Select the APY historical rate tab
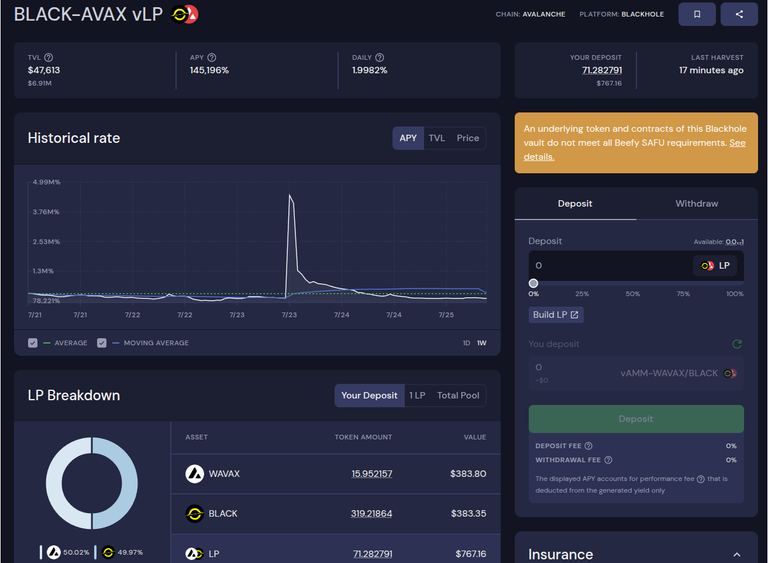 click(408, 138)
